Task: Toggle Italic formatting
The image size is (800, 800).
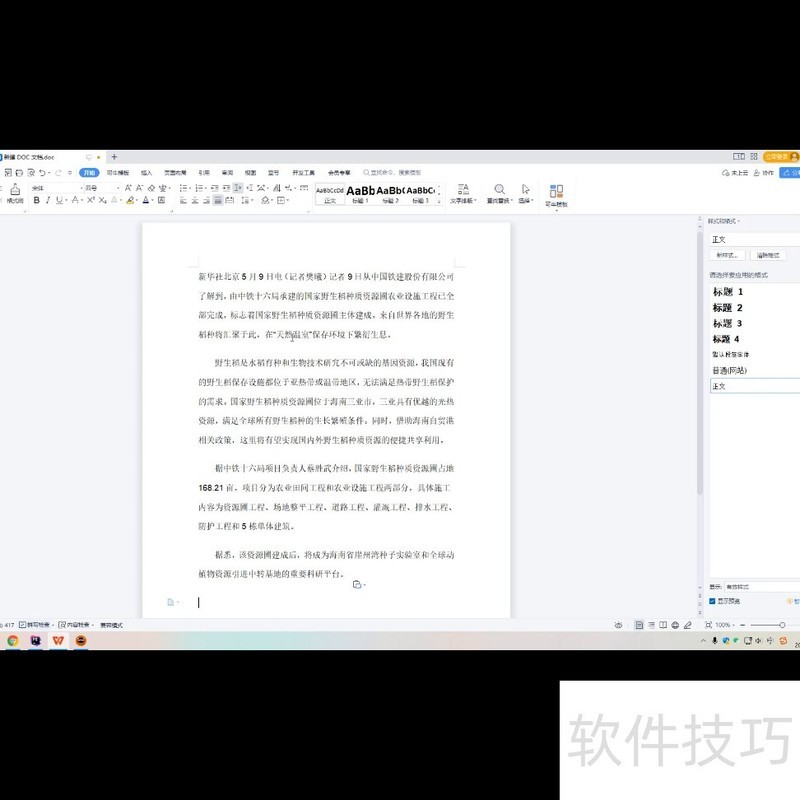Action: 48,201
